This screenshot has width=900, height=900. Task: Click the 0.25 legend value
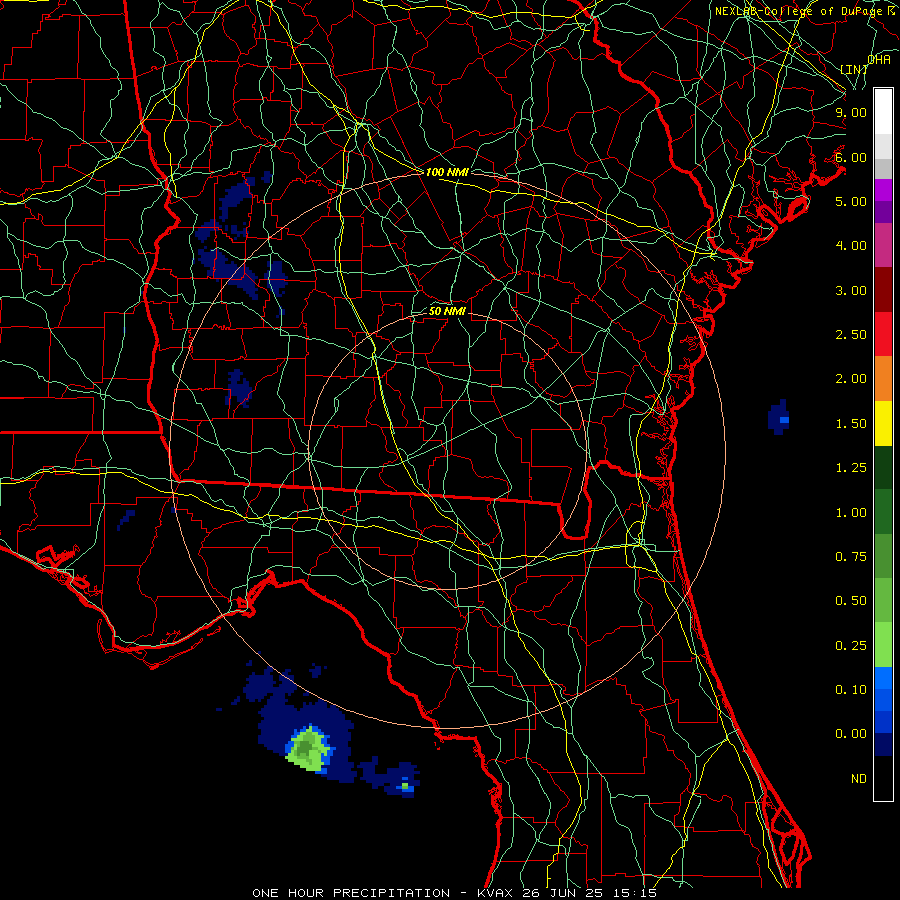click(x=851, y=646)
